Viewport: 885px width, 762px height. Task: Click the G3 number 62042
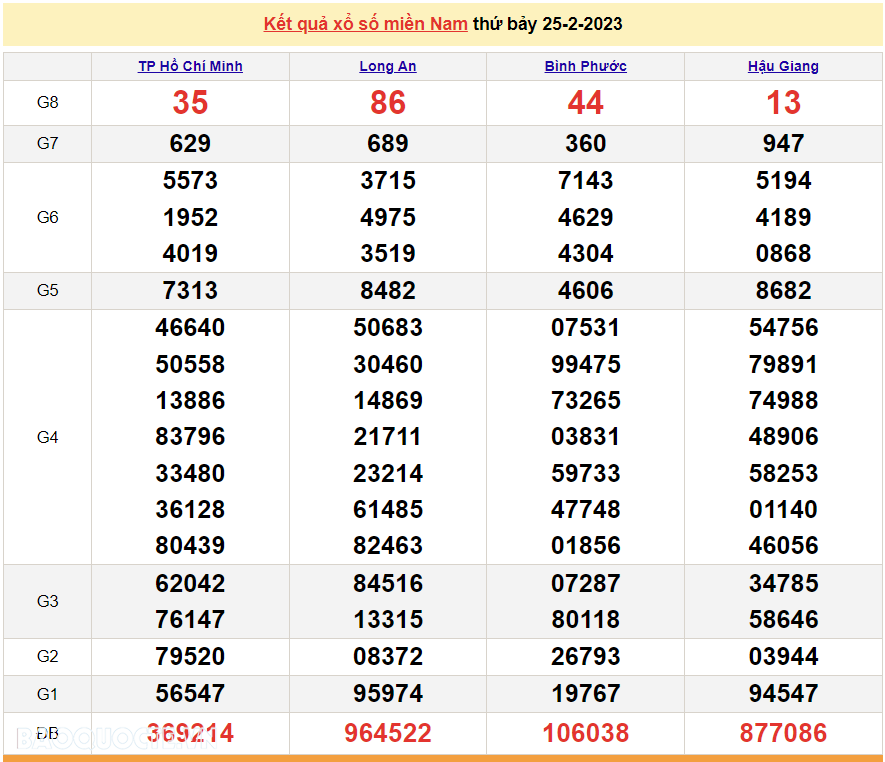(190, 584)
